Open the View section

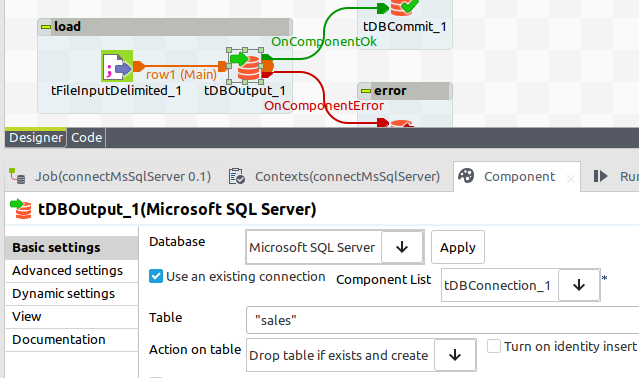coord(72,316)
